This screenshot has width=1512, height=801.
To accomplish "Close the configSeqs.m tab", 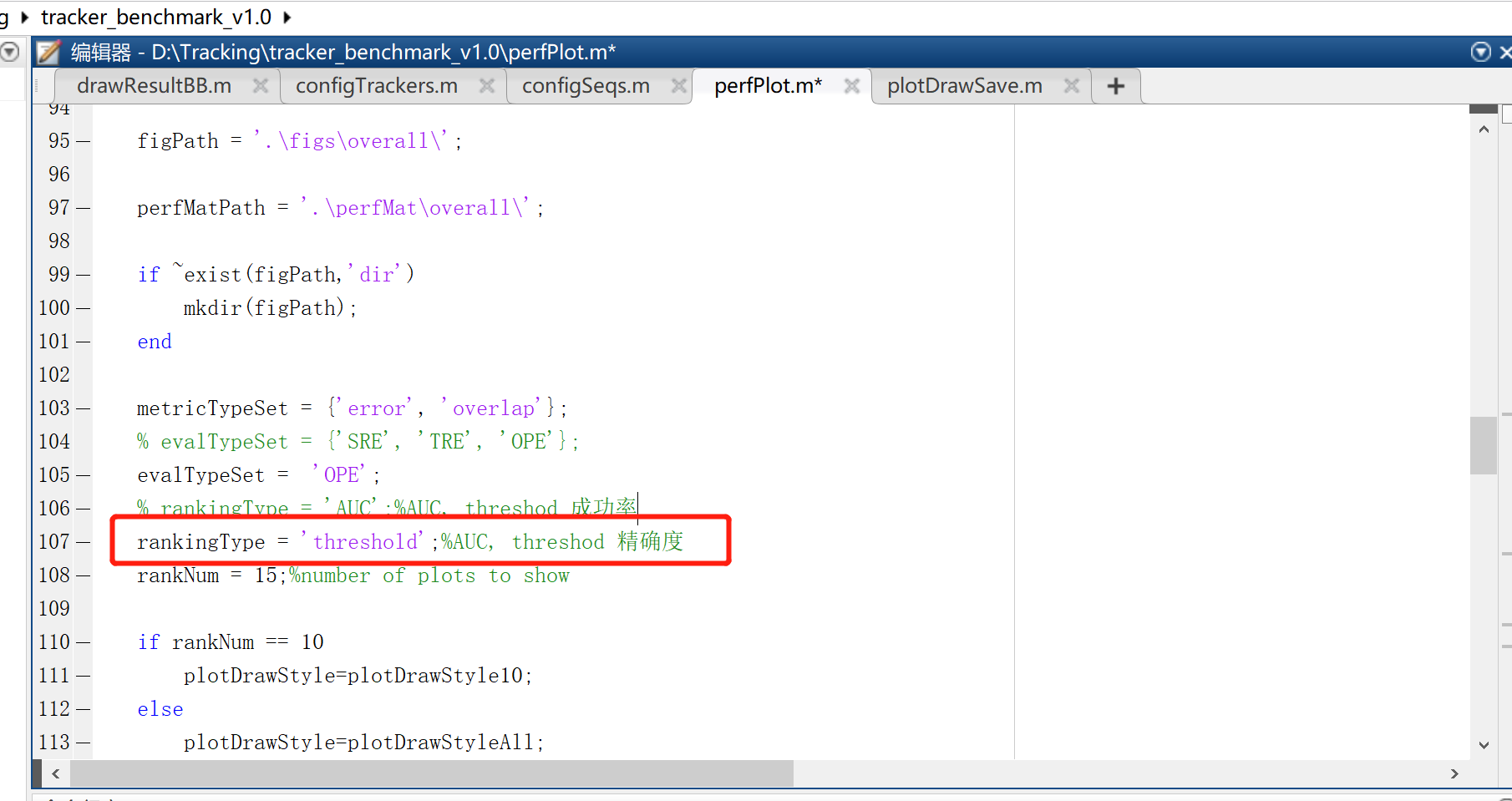I will point(679,86).
